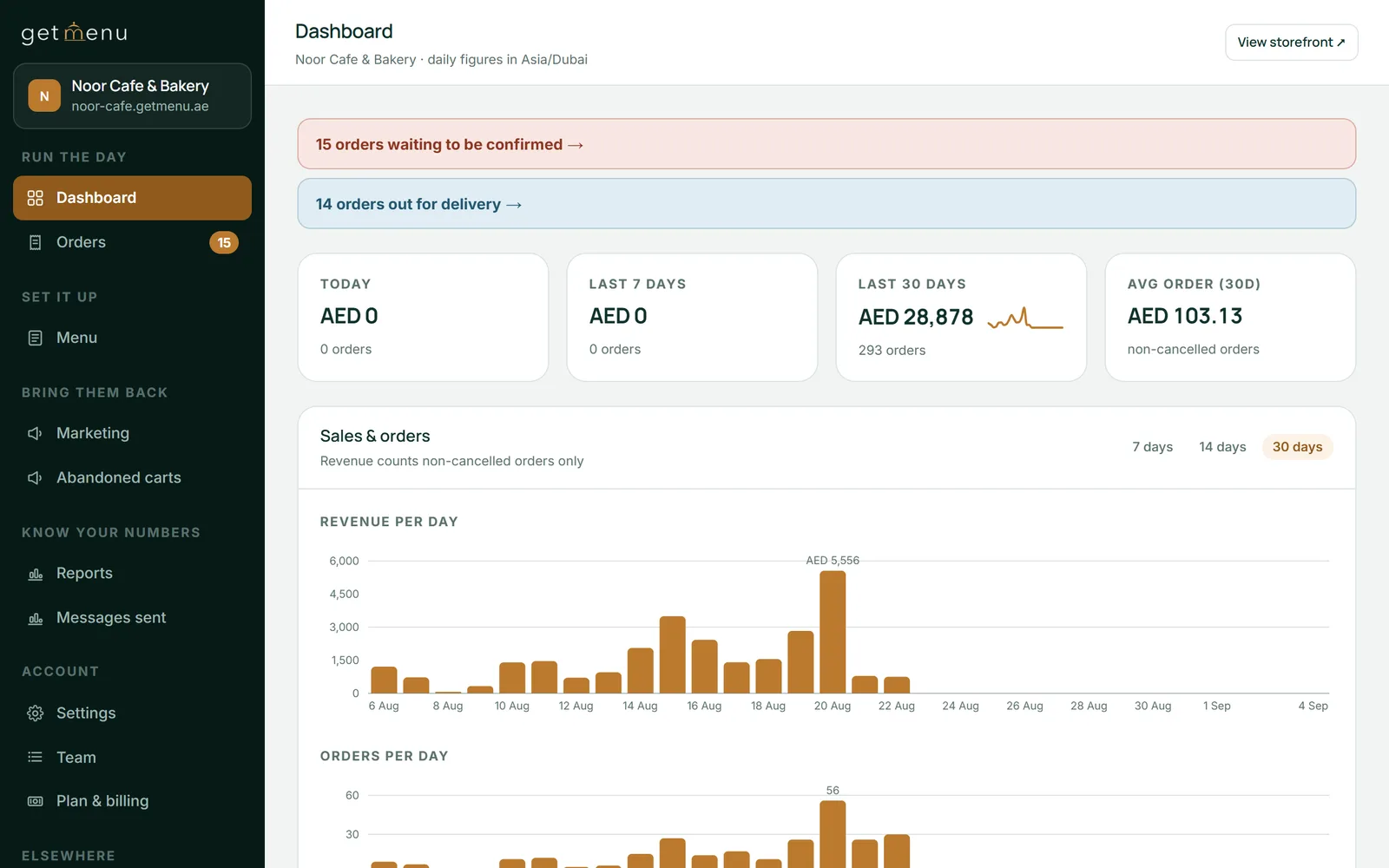Click the Messages sent chart icon
Image resolution: width=1389 pixels, height=868 pixels.
[35, 618]
